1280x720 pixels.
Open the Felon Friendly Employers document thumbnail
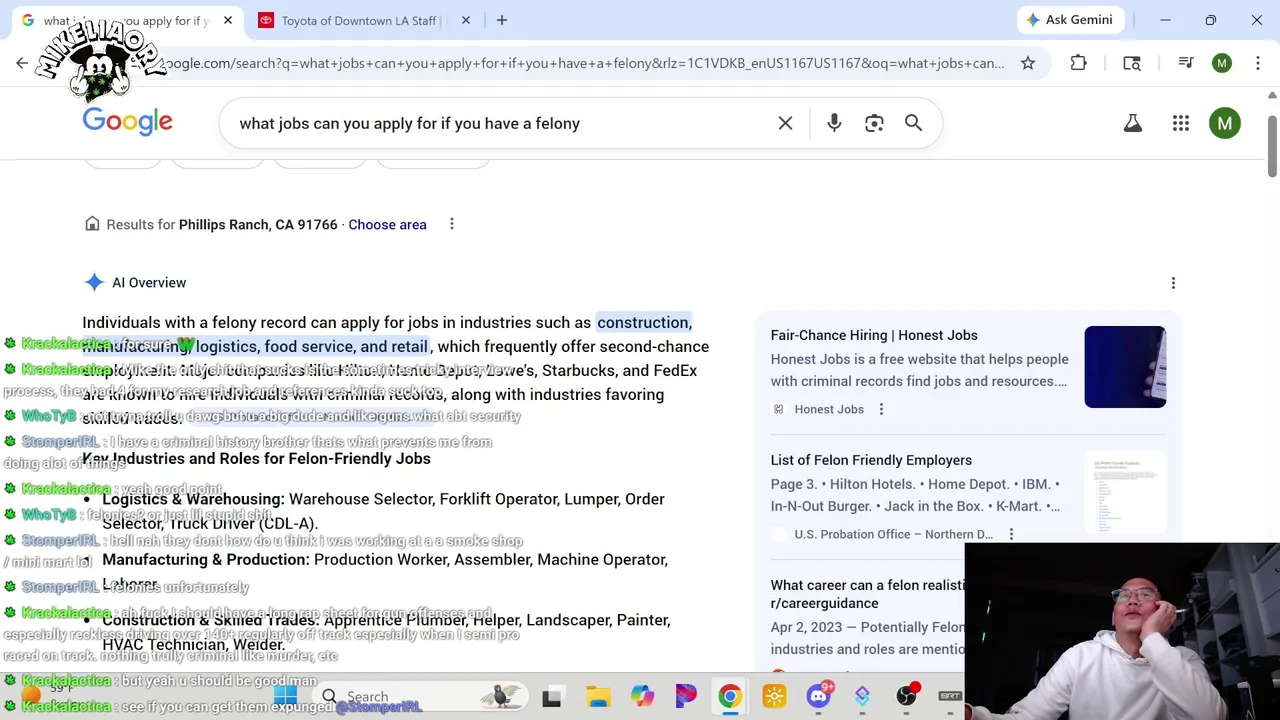coord(1125,493)
